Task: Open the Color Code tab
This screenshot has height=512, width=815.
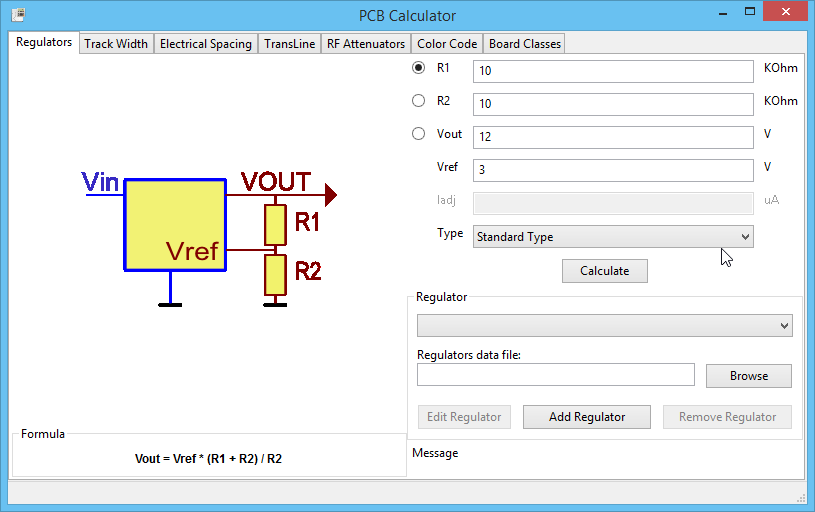Action: point(447,44)
